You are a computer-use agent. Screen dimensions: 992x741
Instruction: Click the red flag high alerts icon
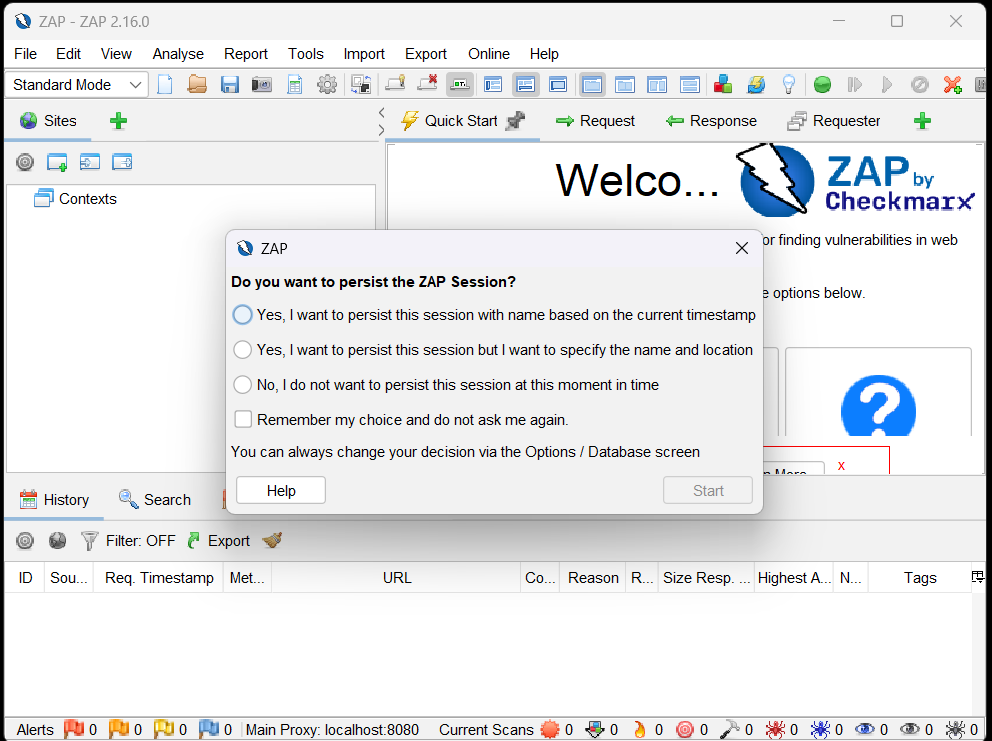[74, 729]
